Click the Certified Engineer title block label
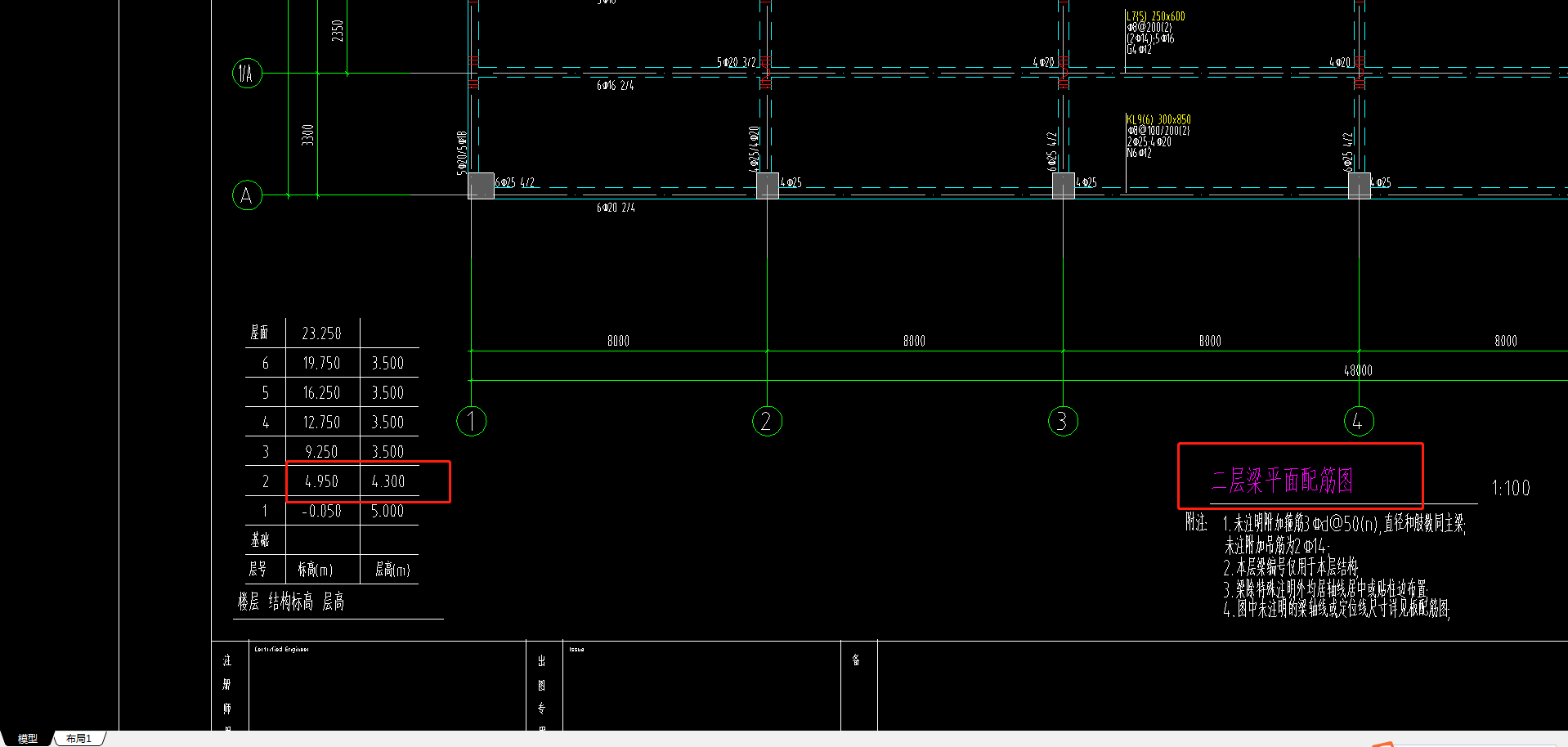 coord(282,650)
